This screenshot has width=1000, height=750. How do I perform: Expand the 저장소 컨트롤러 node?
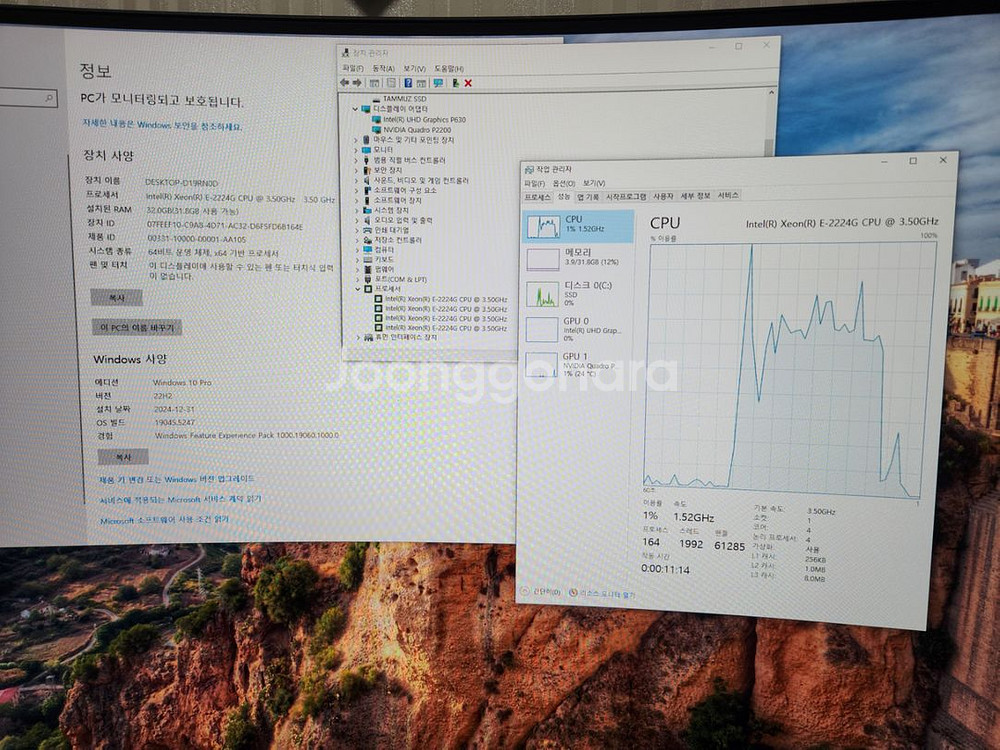(357, 240)
